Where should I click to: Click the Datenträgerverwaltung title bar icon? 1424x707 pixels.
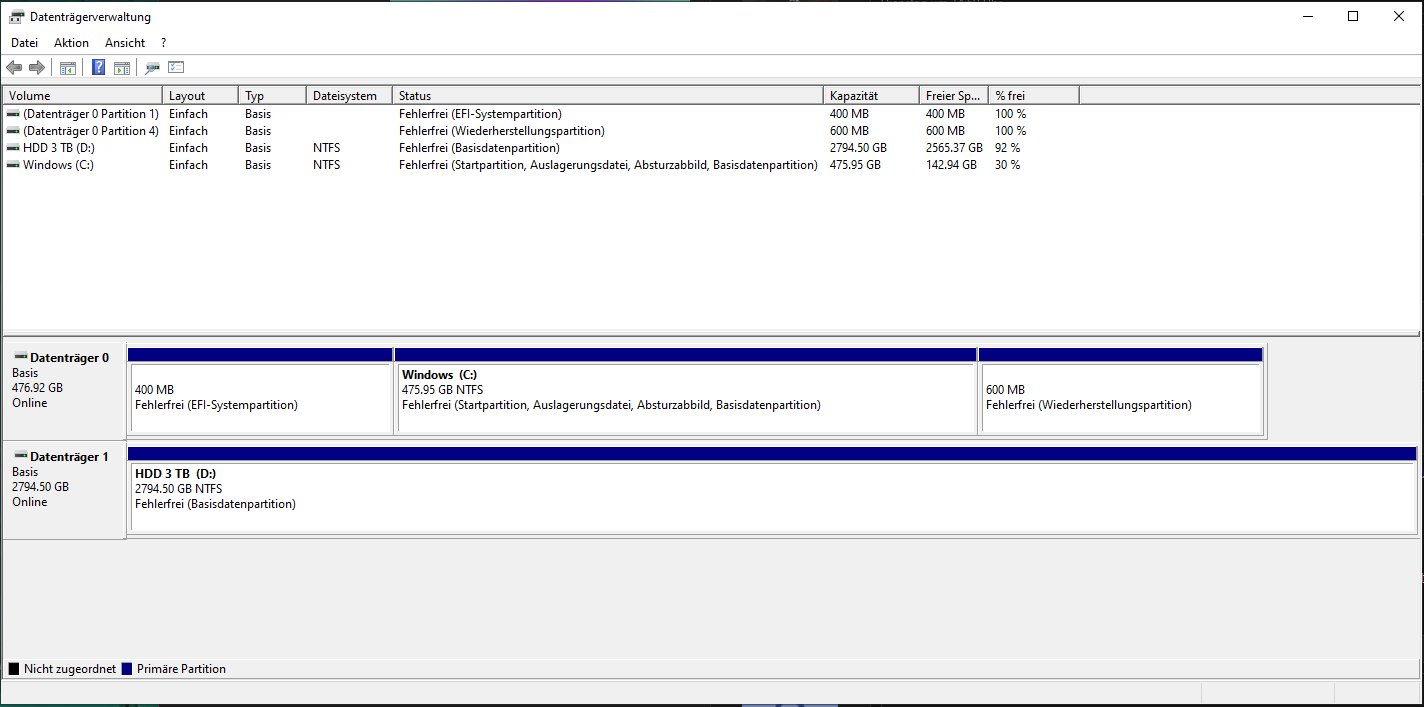[14, 16]
